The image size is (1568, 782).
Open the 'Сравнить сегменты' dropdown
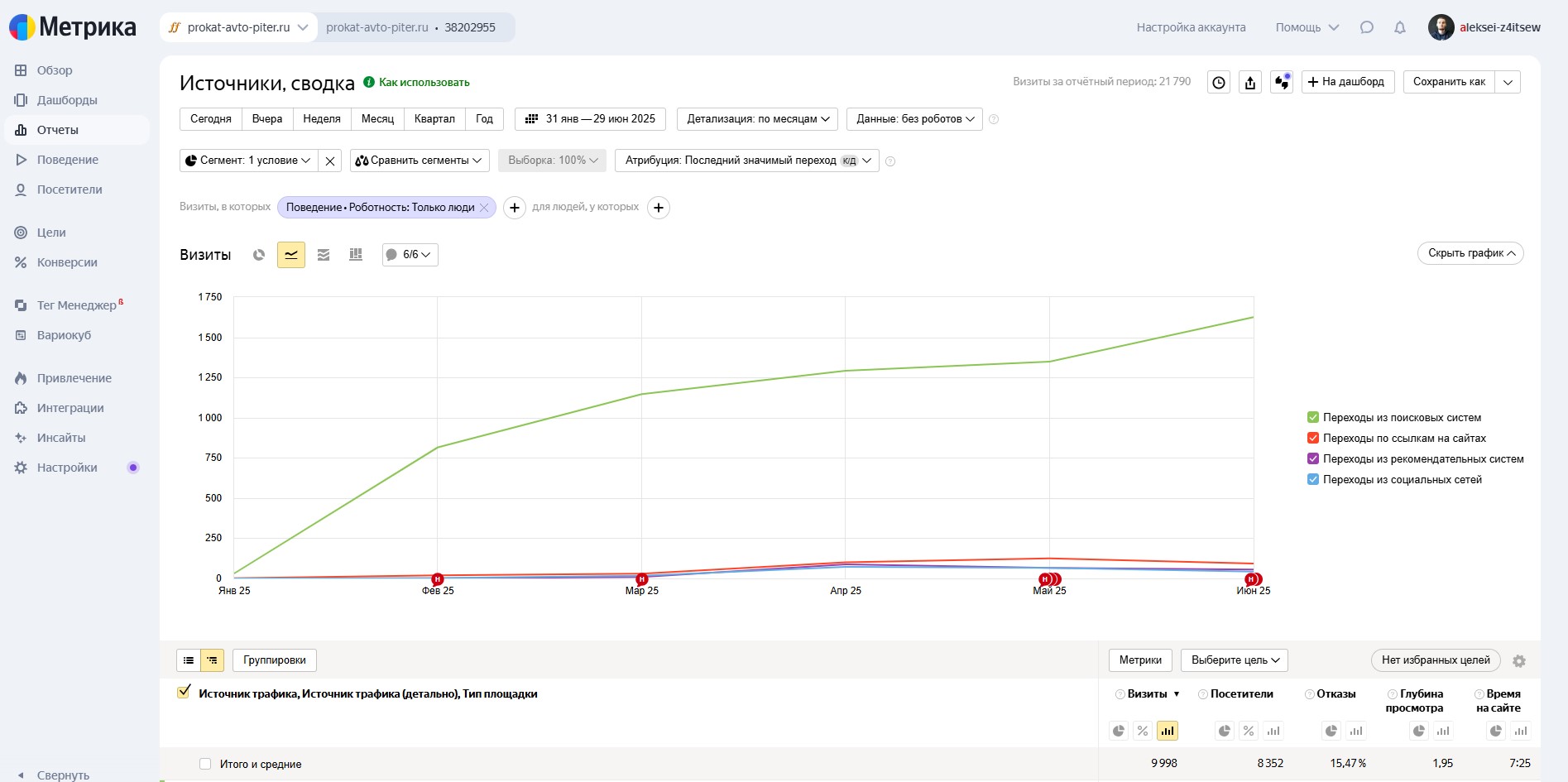420,161
